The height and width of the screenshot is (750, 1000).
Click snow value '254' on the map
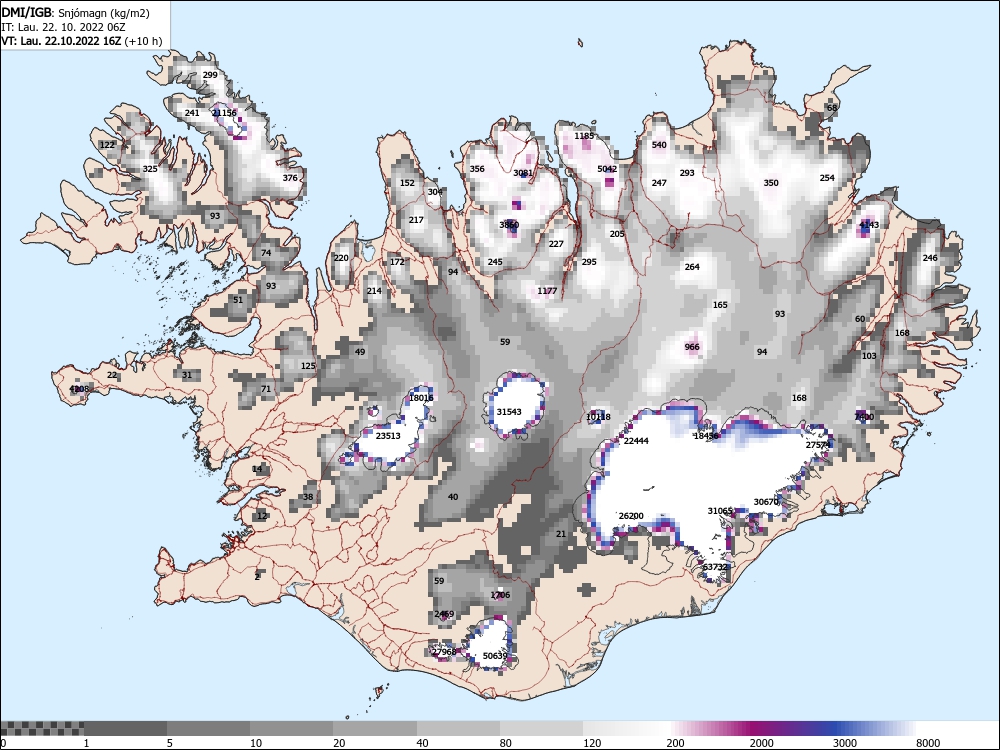coord(827,178)
